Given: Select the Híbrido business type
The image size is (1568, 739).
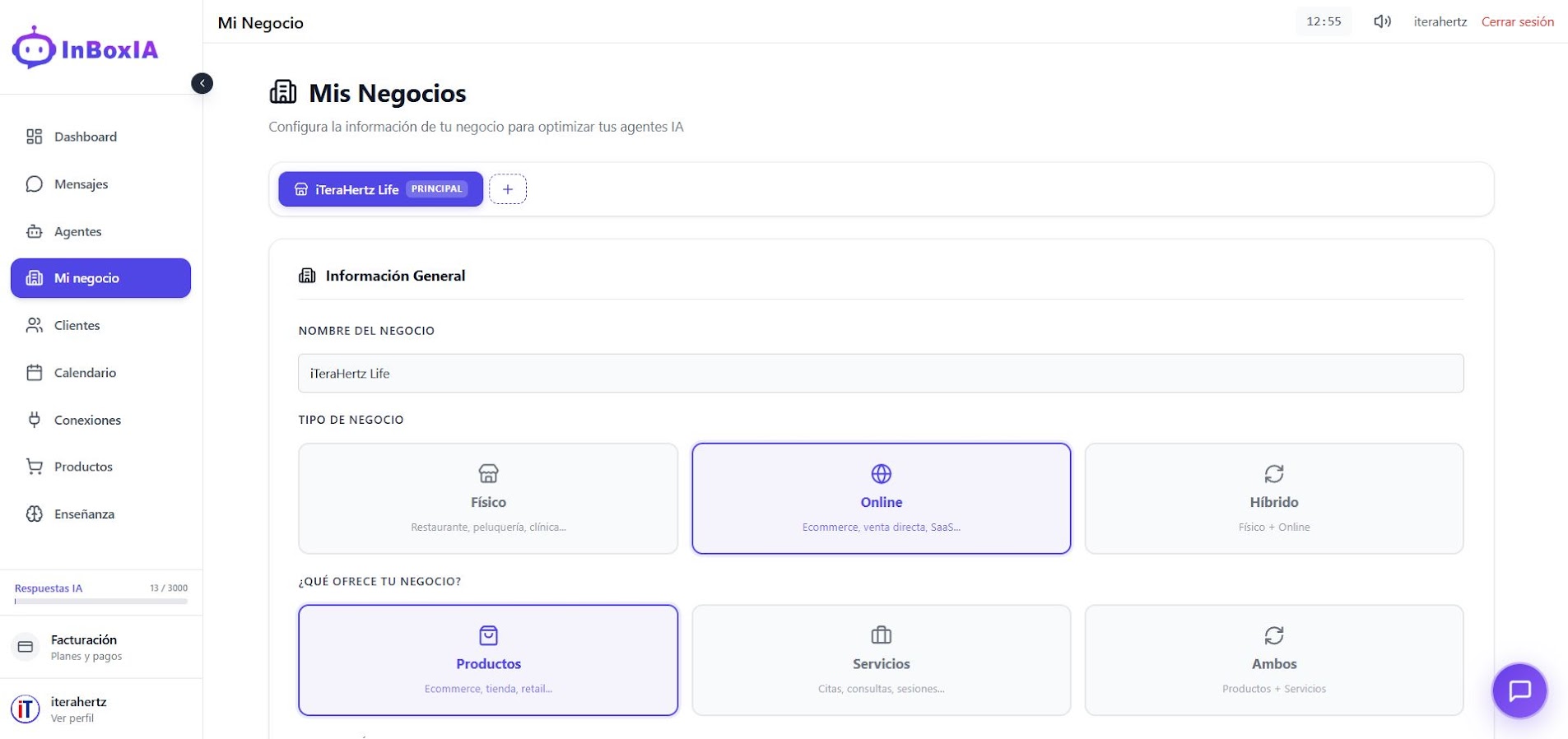Looking at the screenshot, I should click(x=1273, y=499).
